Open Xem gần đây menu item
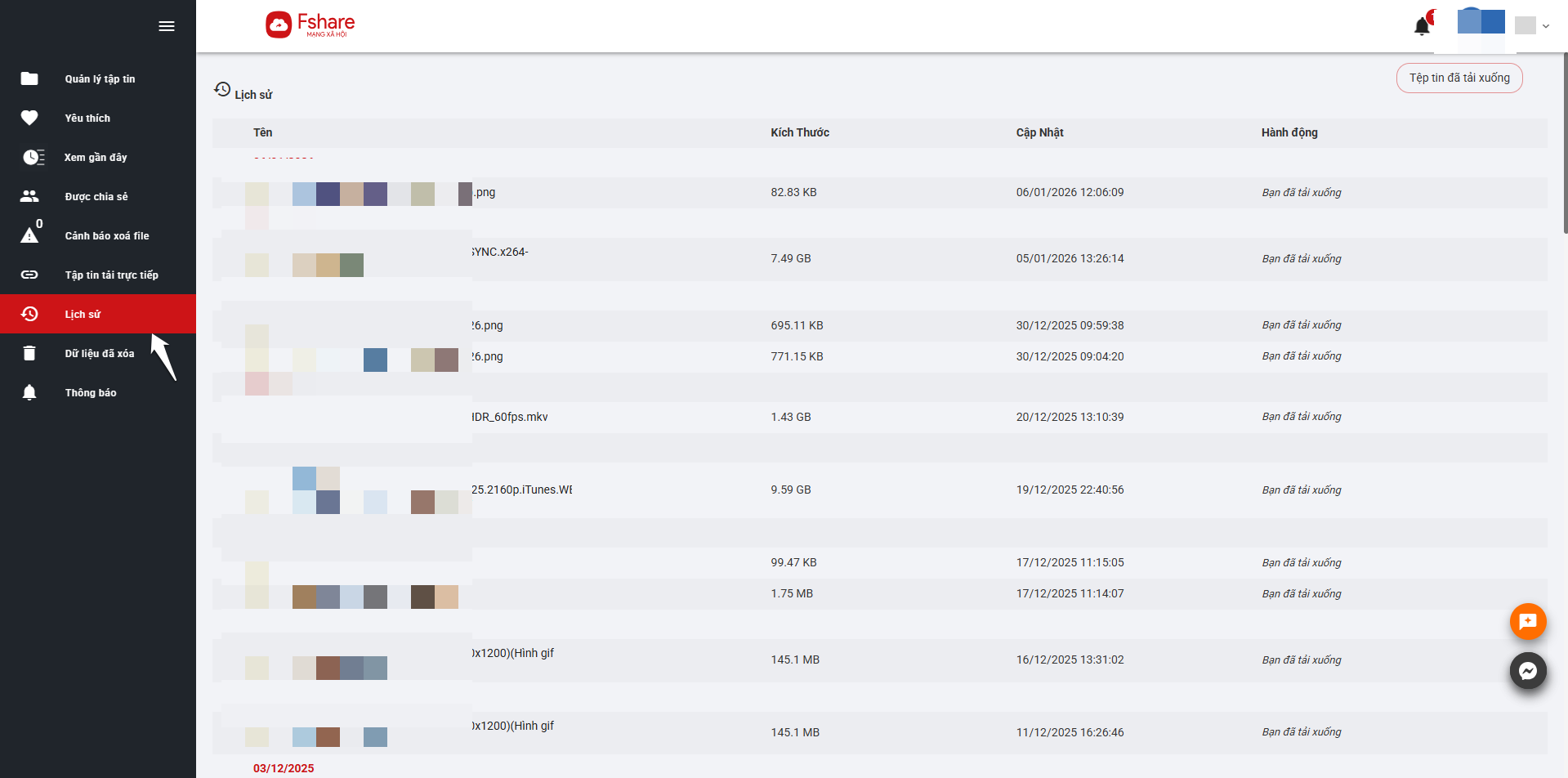 pos(96,158)
